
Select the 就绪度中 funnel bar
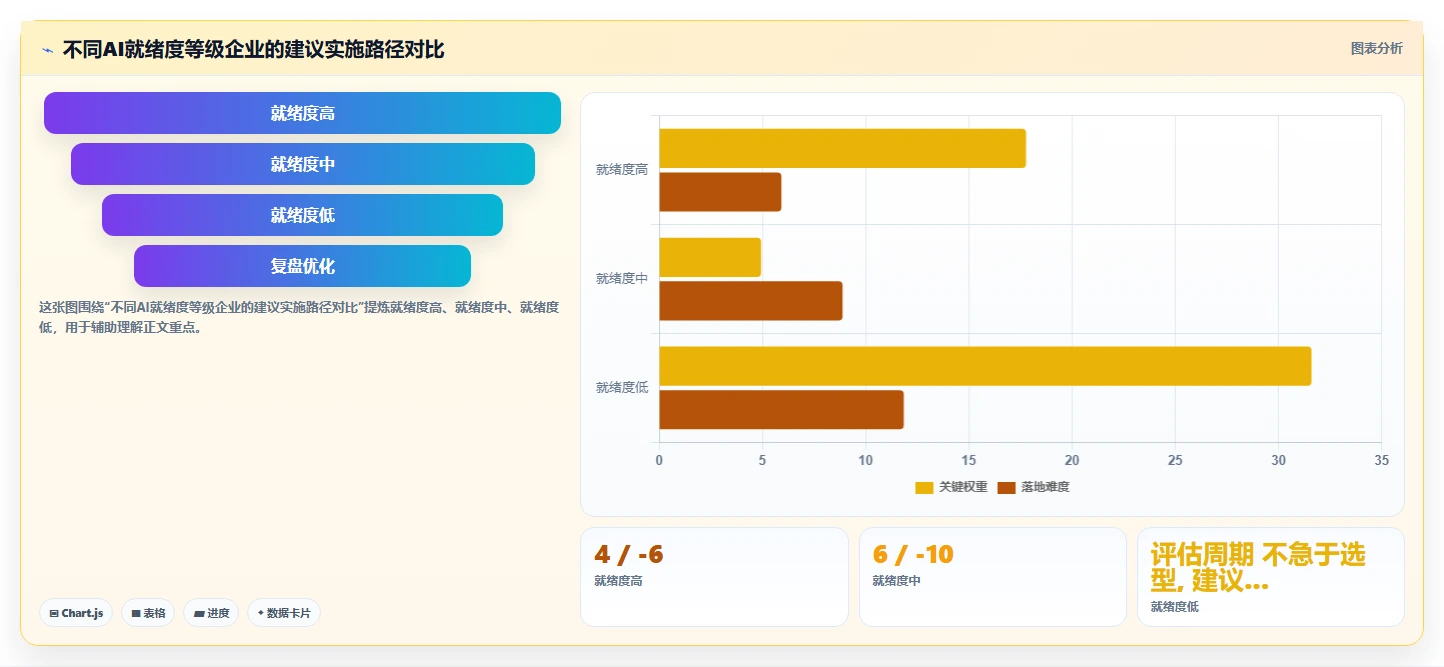(x=302, y=164)
